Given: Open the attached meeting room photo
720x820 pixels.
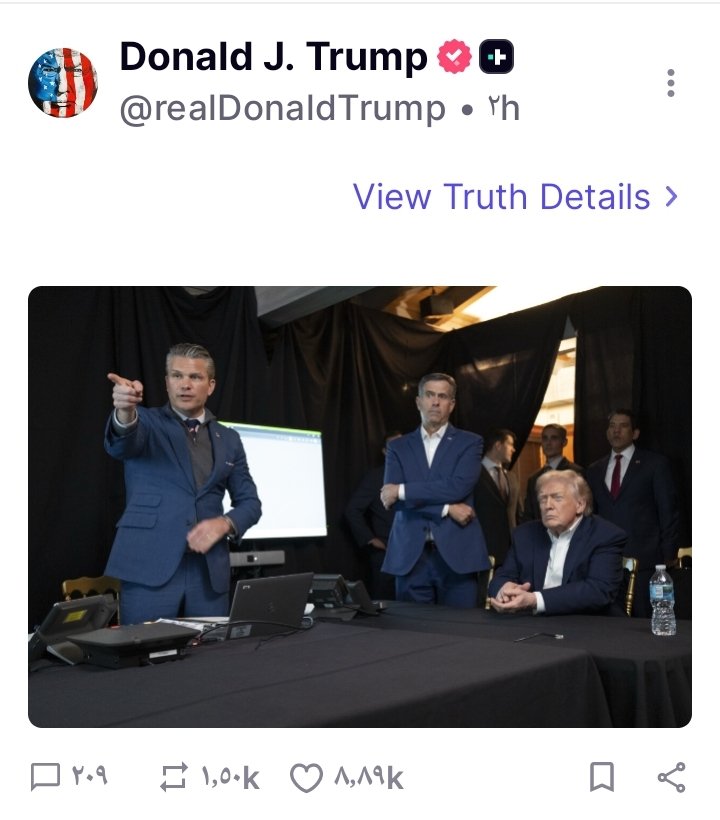Looking at the screenshot, I should [360, 506].
